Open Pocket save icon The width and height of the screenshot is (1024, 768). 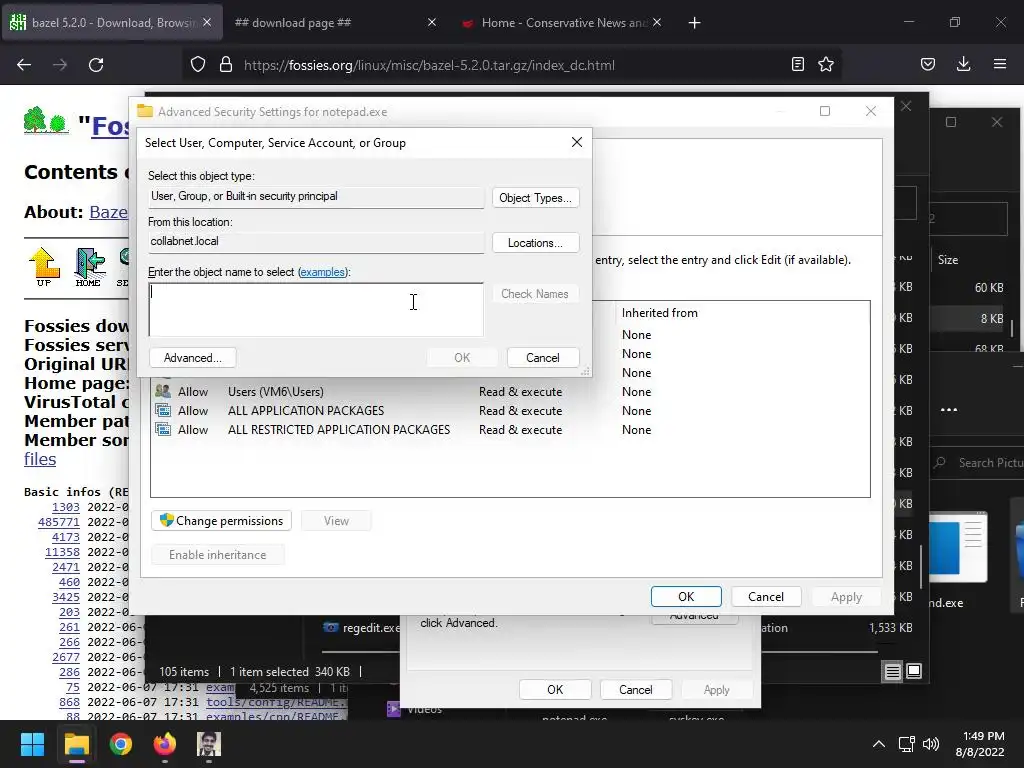pyautogui.click(x=928, y=64)
